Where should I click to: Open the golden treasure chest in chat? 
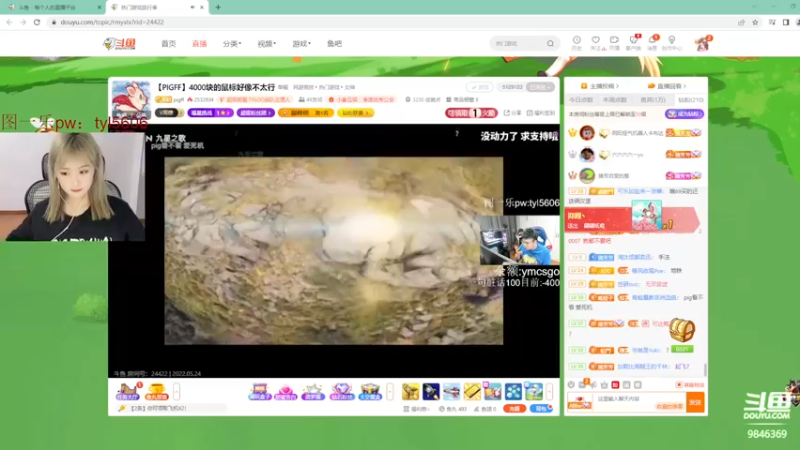[682, 330]
